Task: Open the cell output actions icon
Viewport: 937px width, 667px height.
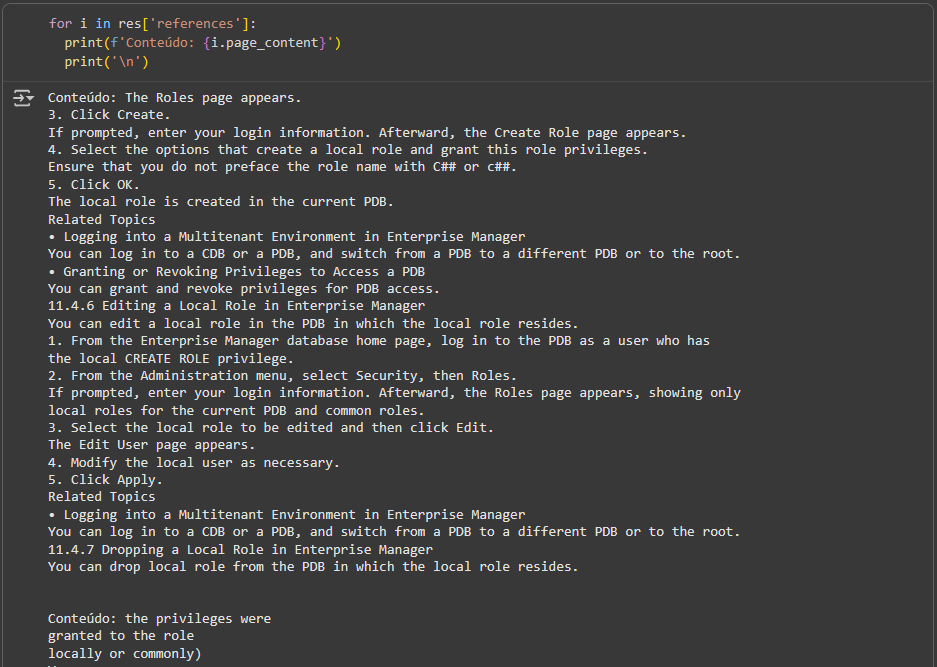Action: 22,98
